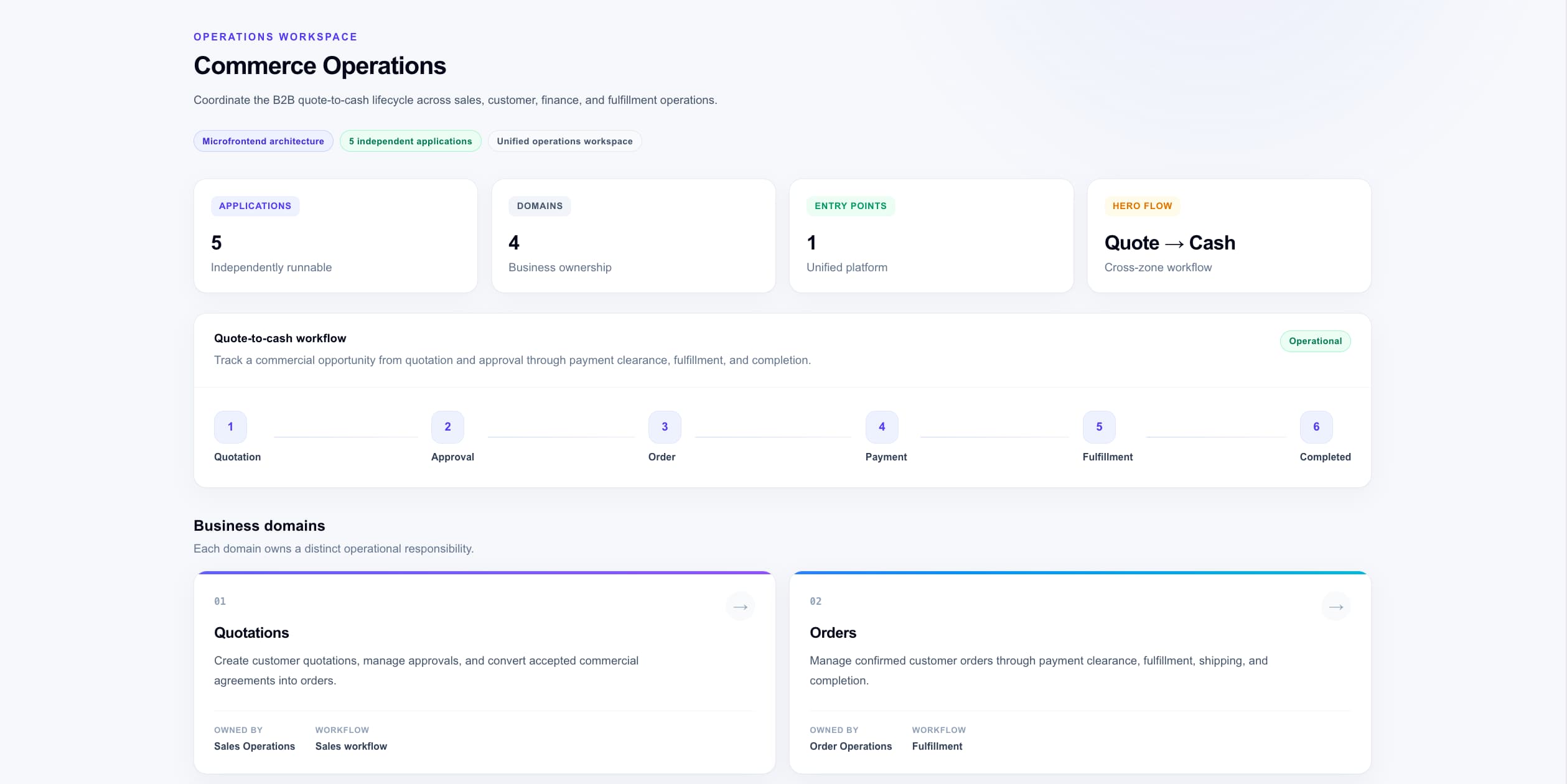
Task: Click the Commerce Operations heading
Action: pos(320,66)
